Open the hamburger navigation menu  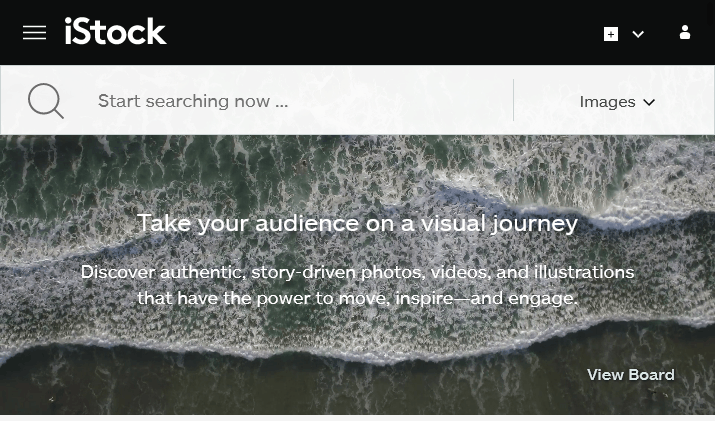coord(35,32)
